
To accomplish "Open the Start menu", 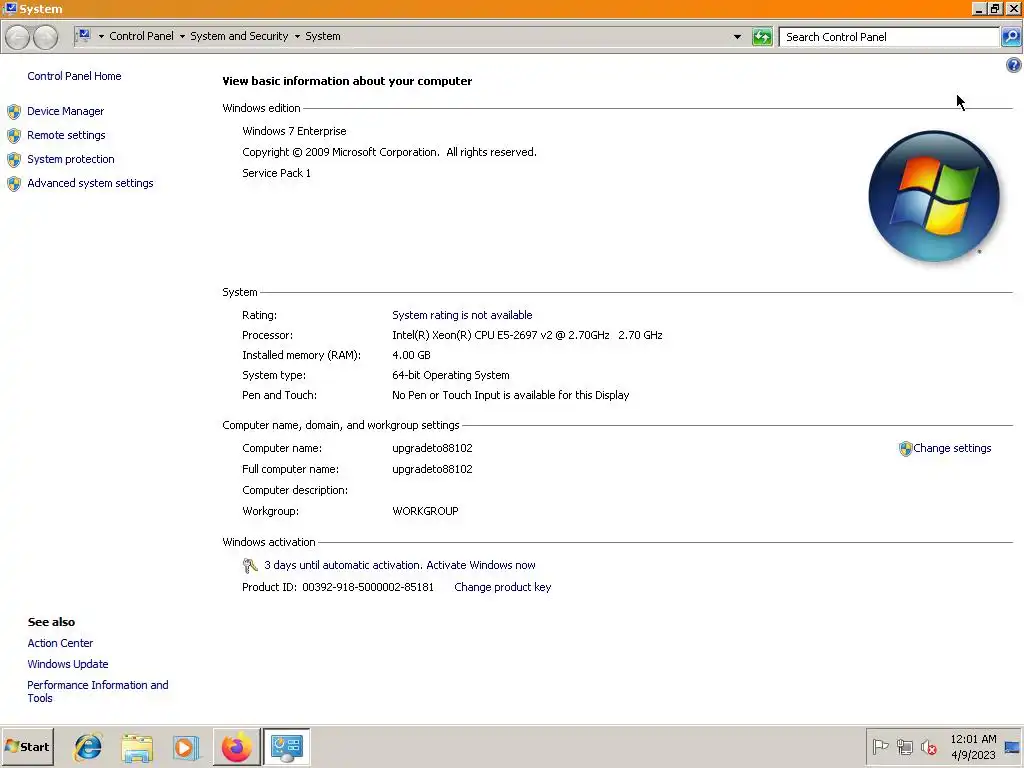I will (x=27, y=747).
